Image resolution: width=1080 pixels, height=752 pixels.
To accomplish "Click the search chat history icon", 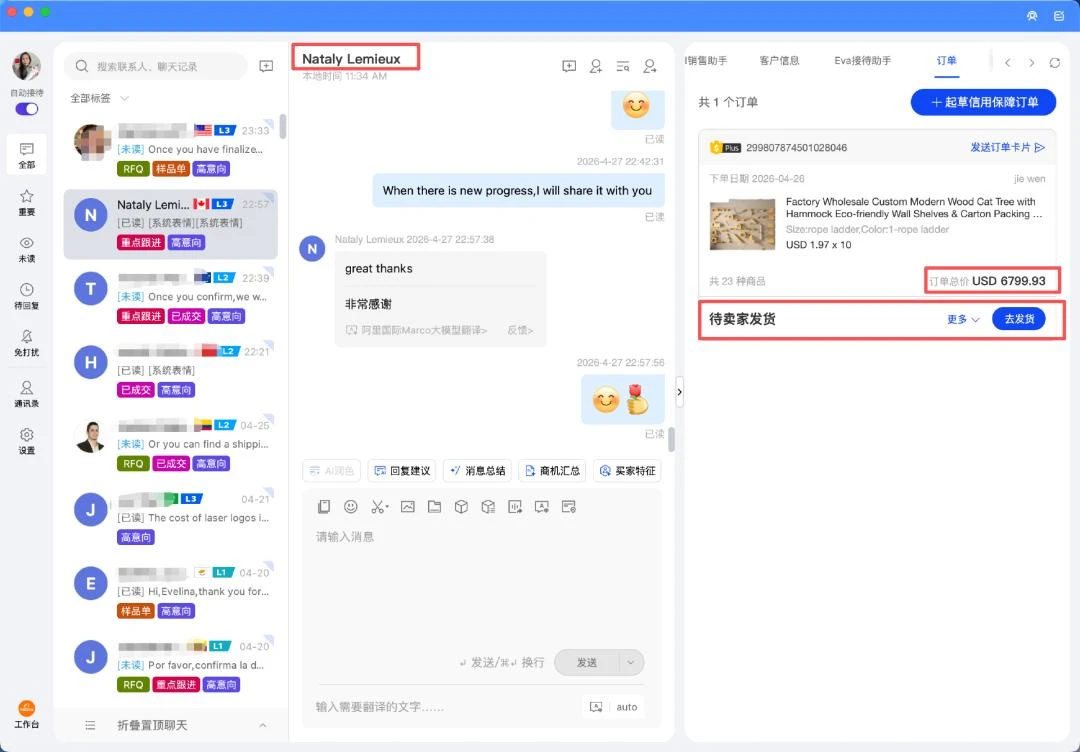I will pos(623,66).
